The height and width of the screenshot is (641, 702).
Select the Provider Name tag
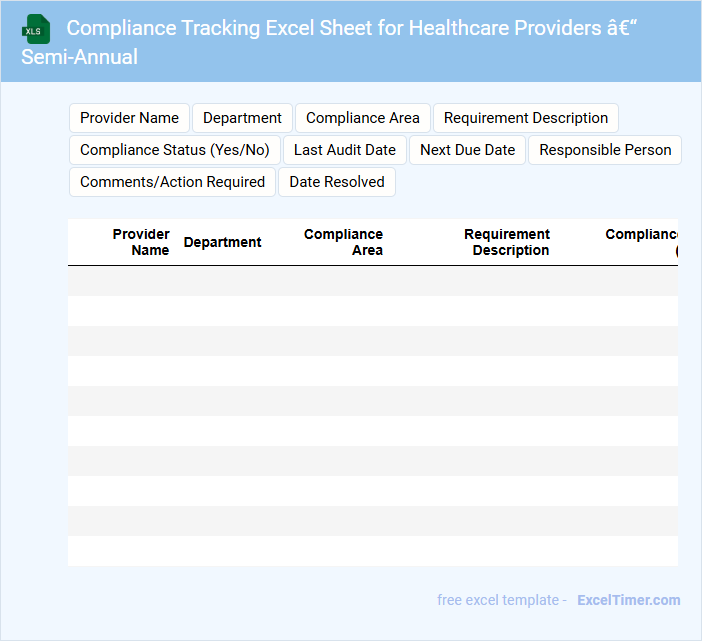129,118
